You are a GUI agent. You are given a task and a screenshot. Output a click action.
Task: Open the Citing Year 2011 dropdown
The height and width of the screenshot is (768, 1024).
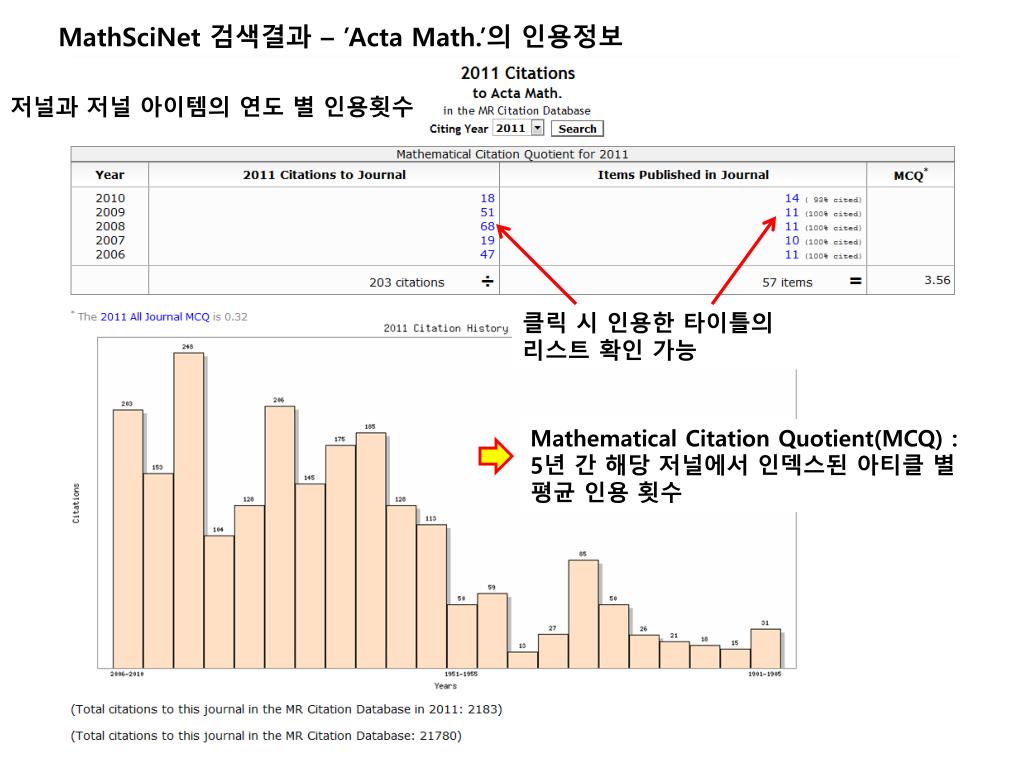[518, 128]
